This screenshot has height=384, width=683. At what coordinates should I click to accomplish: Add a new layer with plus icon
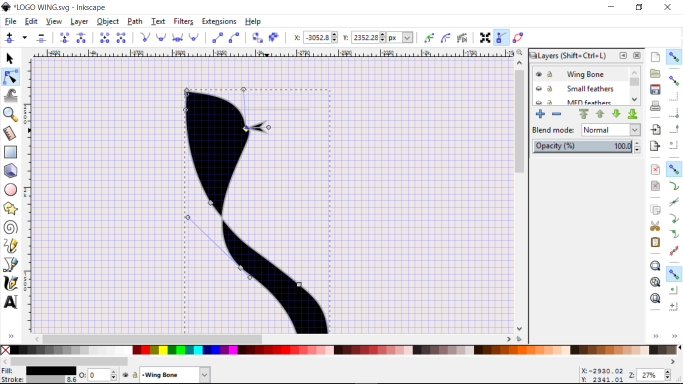point(541,114)
